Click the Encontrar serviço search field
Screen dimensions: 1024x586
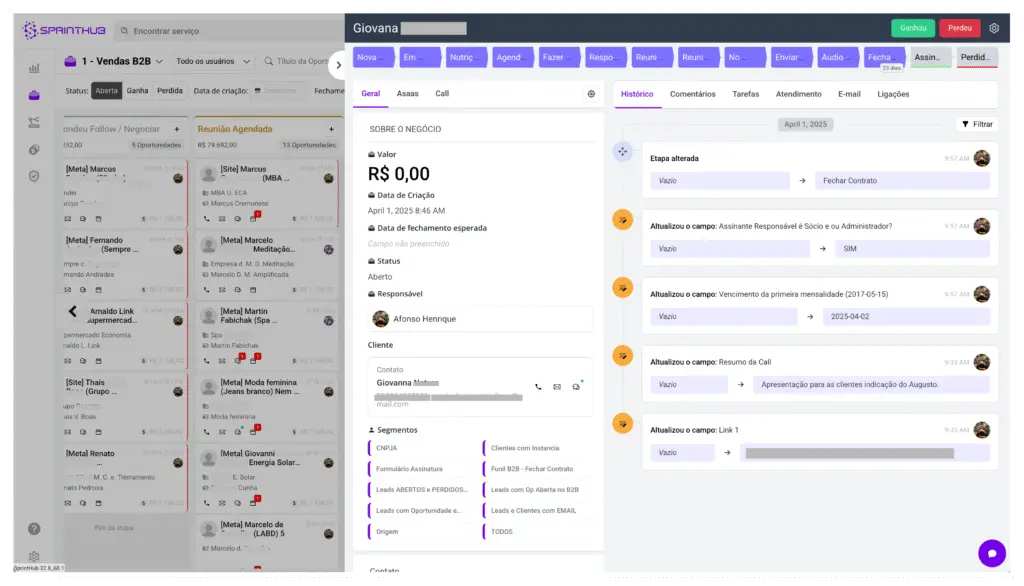(x=229, y=31)
